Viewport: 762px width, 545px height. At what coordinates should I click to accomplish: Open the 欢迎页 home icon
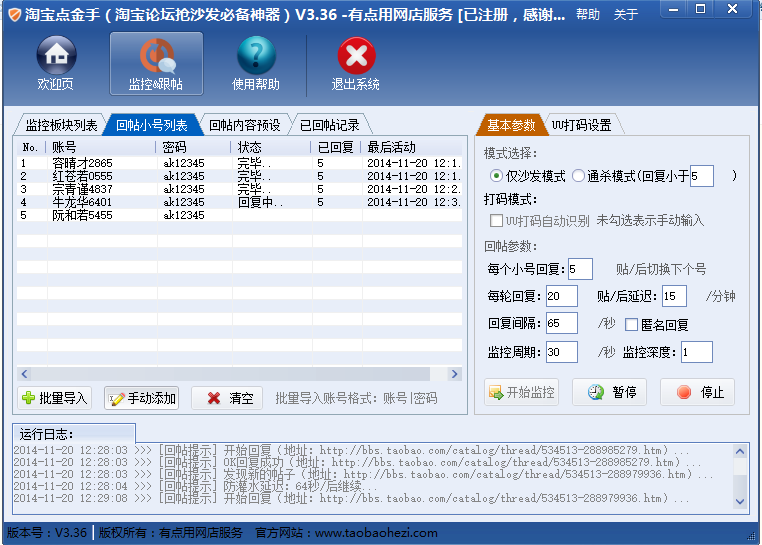point(56,63)
